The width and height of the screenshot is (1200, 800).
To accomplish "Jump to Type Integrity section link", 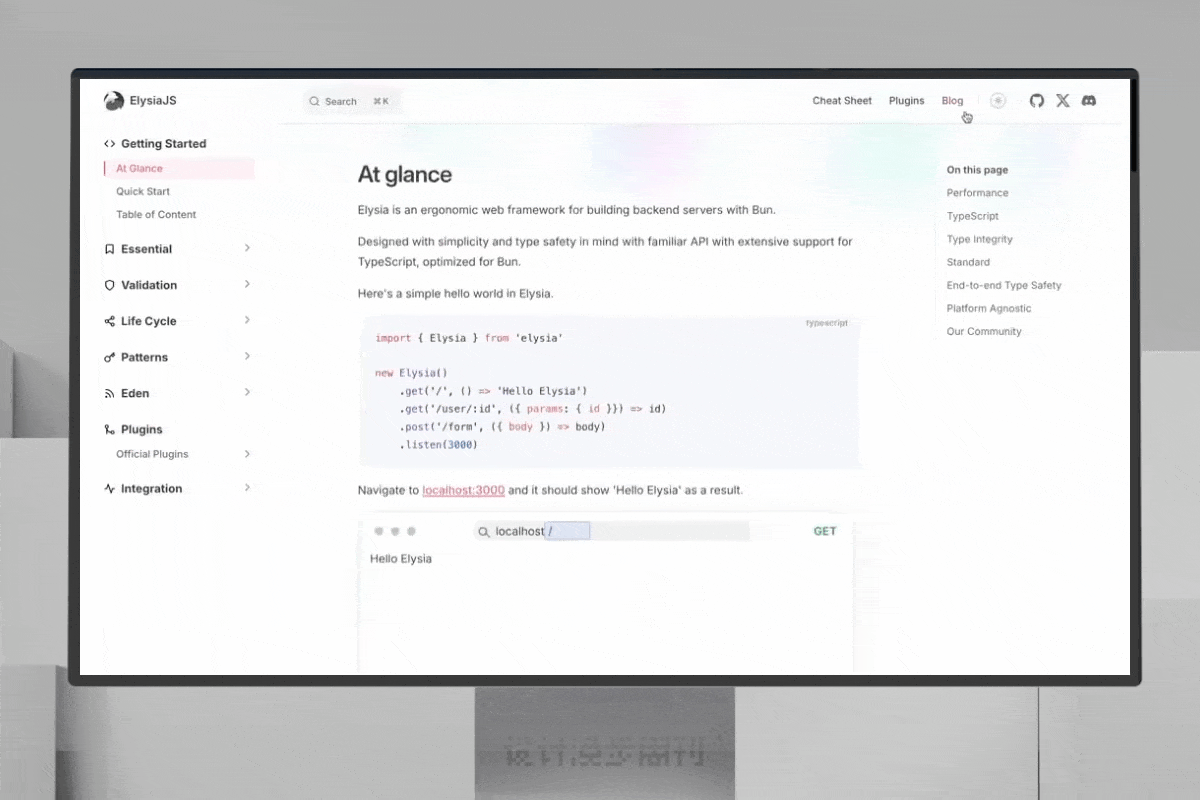I will (x=980, y=239).
